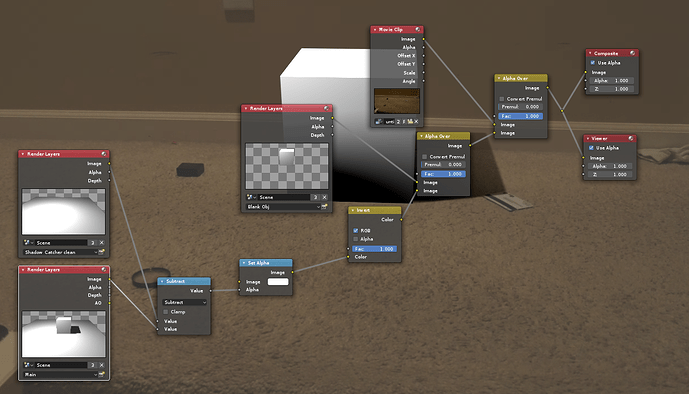This screenshot has width=689, height=394.
Task: Open clip browse icon in Movie Clip node
Action: [x=379, y=122]
